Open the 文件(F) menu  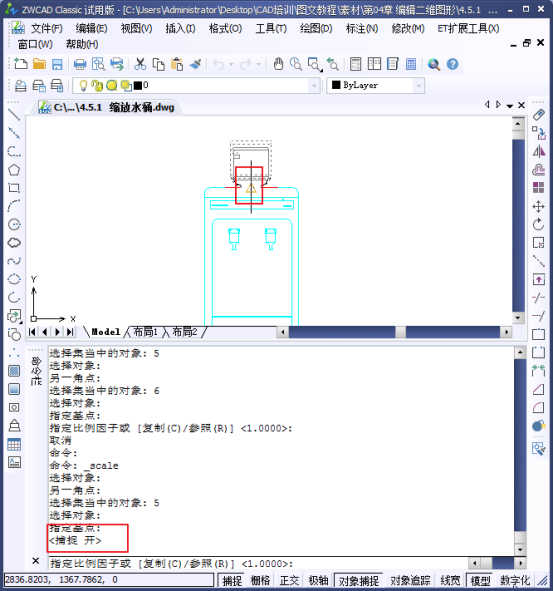tap(47, 28)
